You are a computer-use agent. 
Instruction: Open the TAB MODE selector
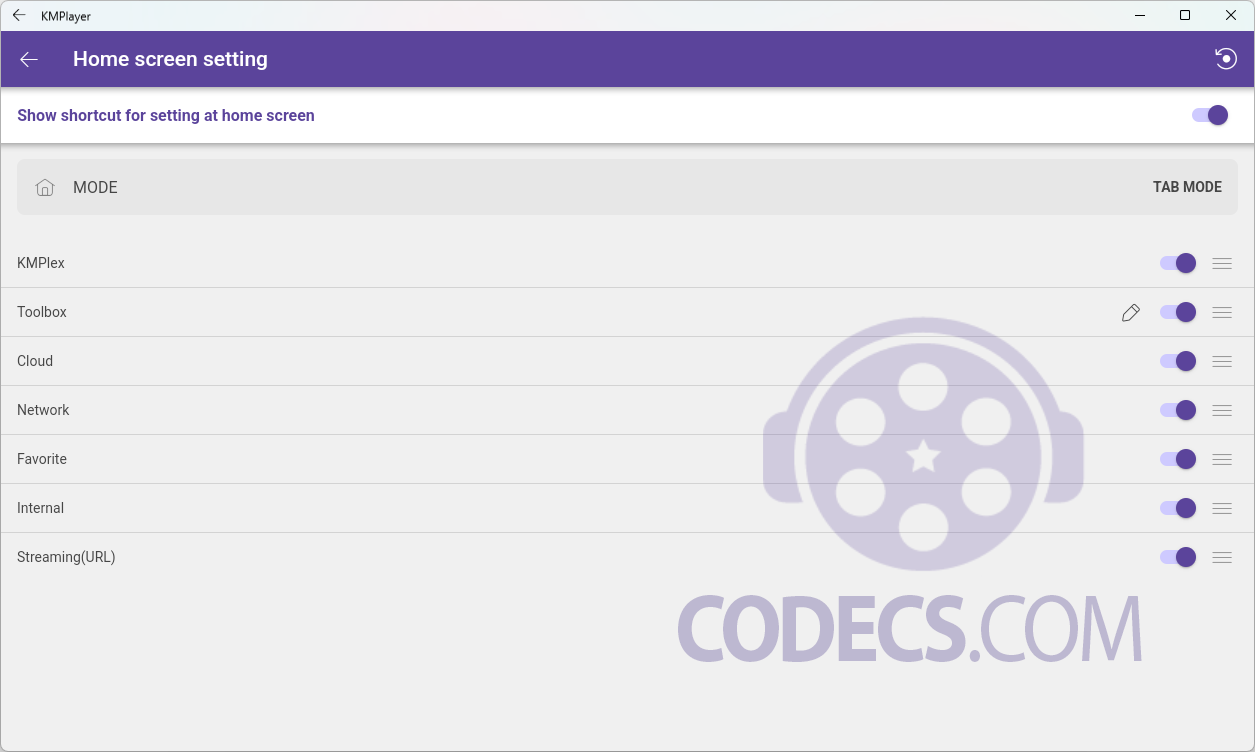coord(1187,187)
